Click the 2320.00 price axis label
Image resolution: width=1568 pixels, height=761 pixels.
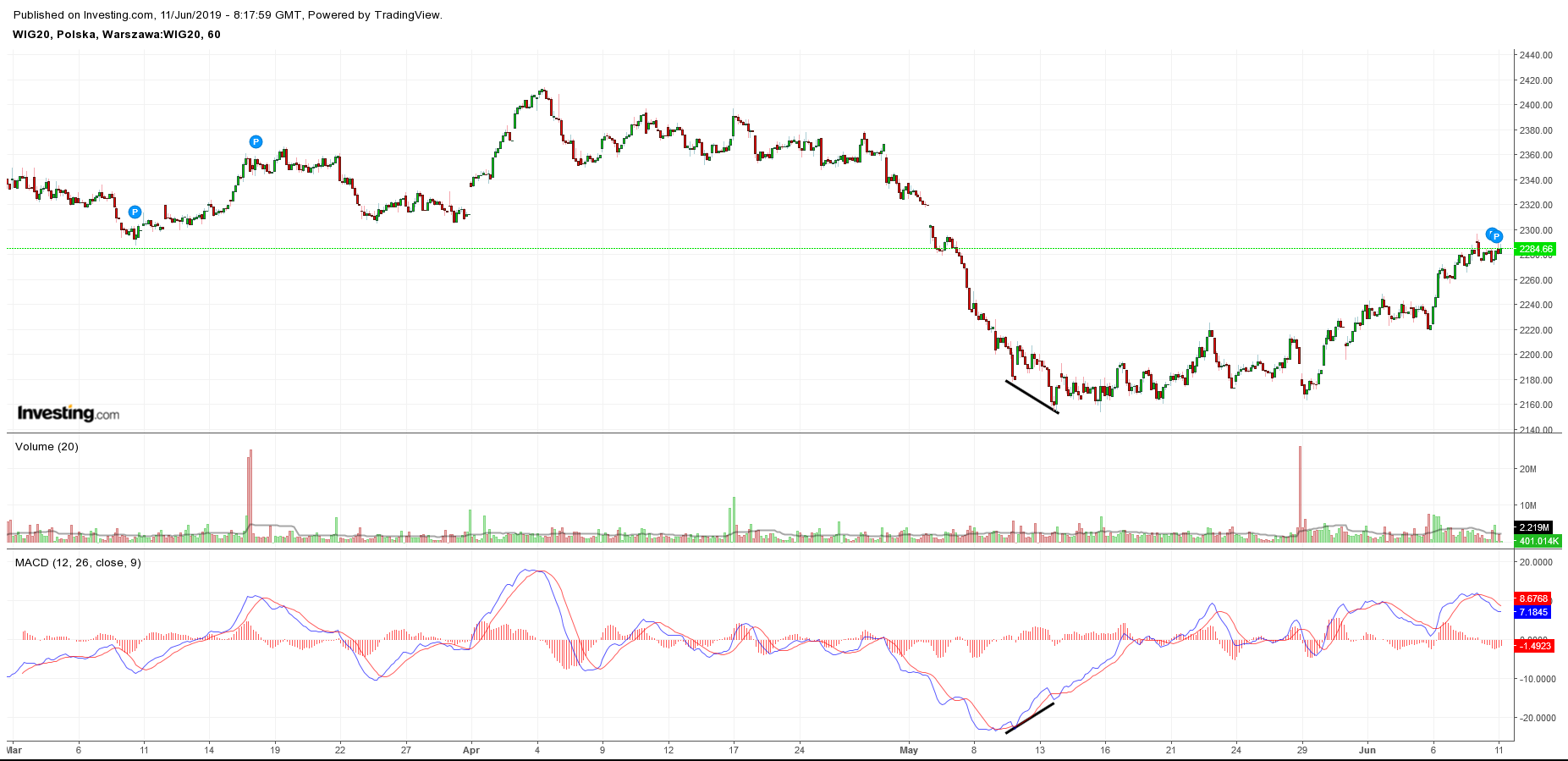click(1536, 205)
